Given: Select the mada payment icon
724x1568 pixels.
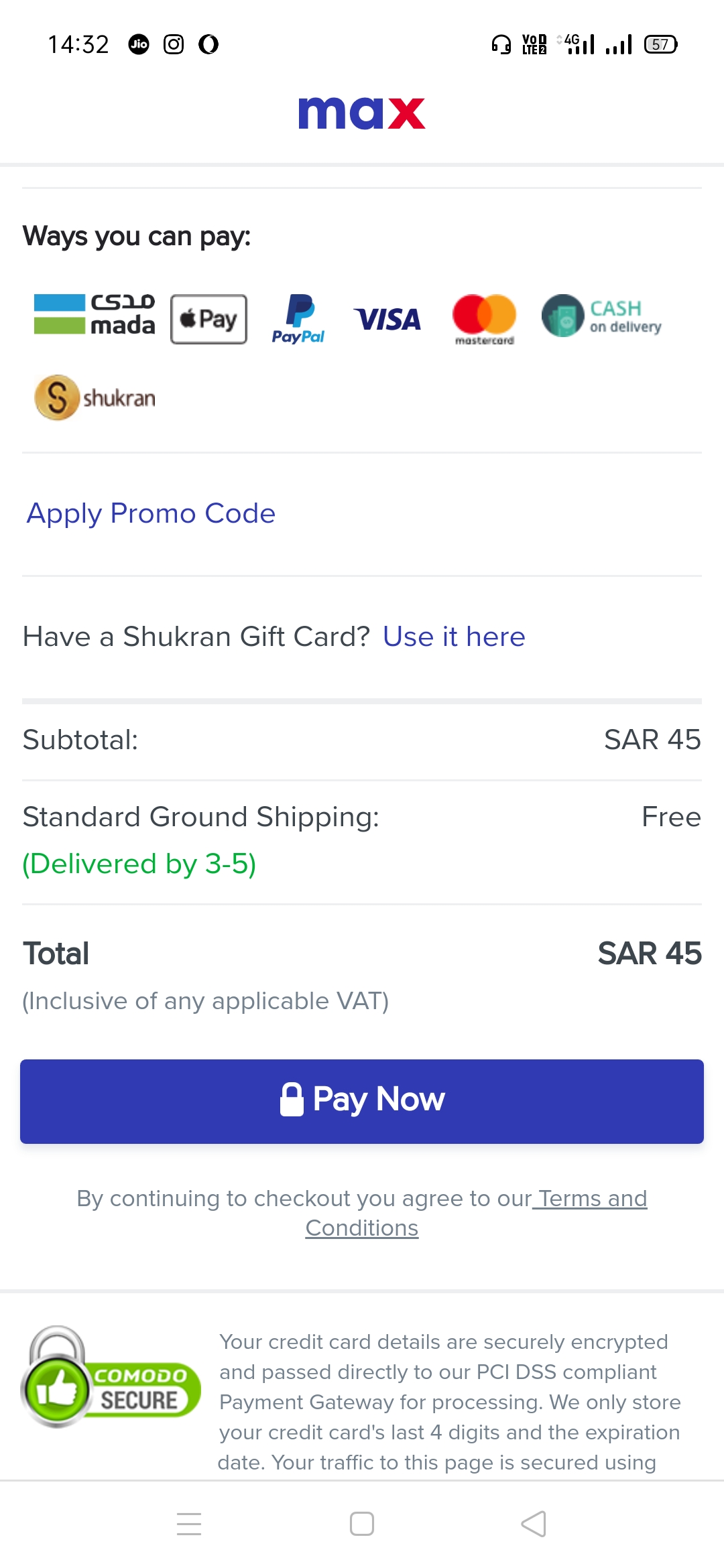Looking at the screenshot, I should [x=95, y=314].
